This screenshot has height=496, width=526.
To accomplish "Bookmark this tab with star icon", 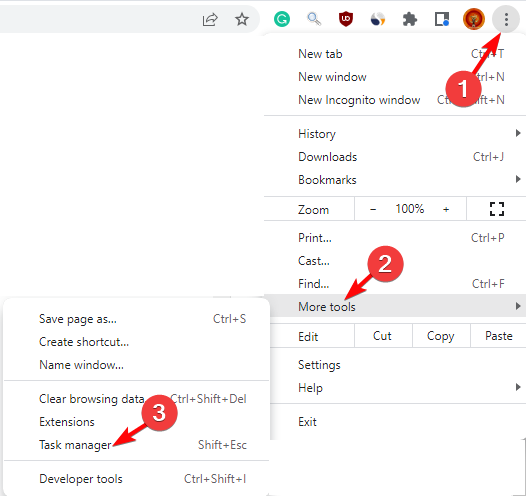I will tap(242, 19).
